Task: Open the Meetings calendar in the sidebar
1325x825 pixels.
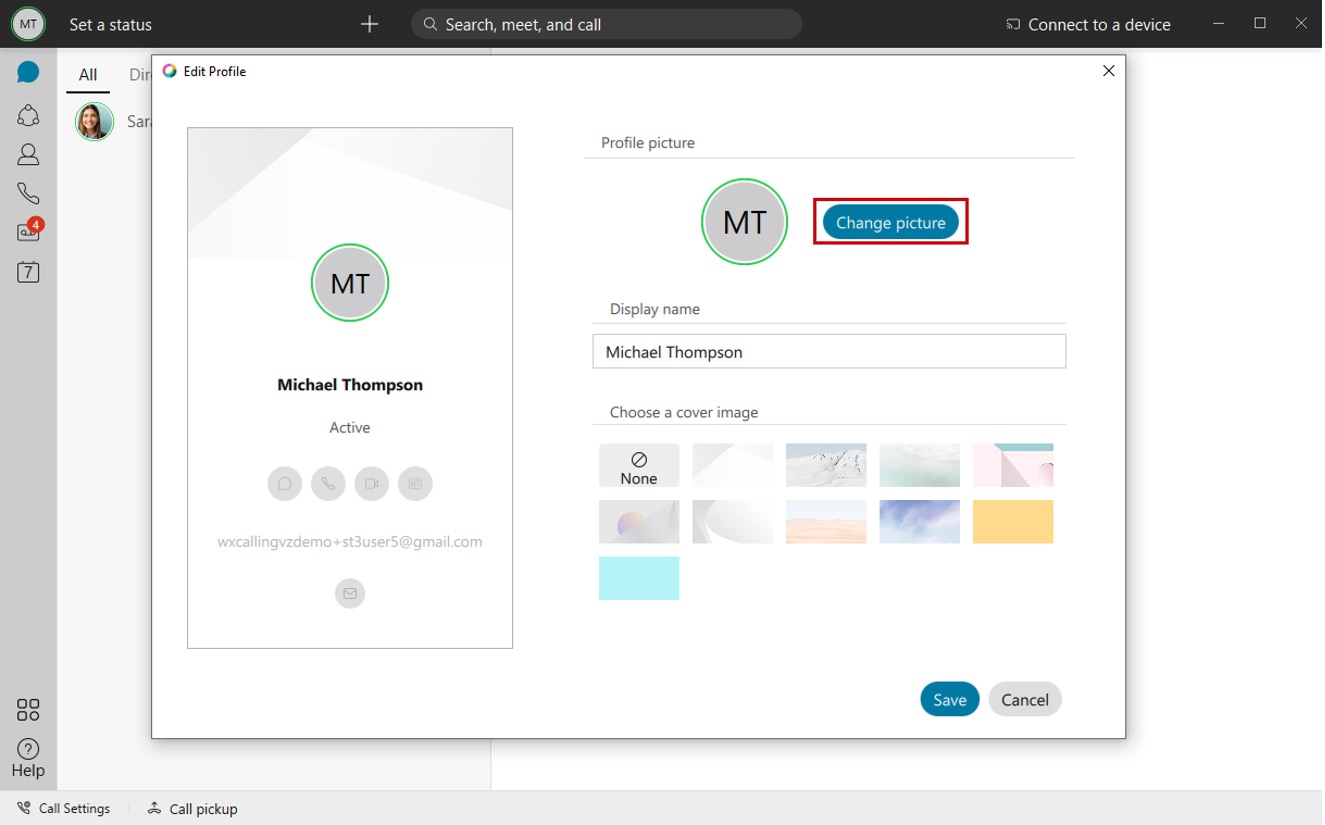Action: click(x=28, y=271)
